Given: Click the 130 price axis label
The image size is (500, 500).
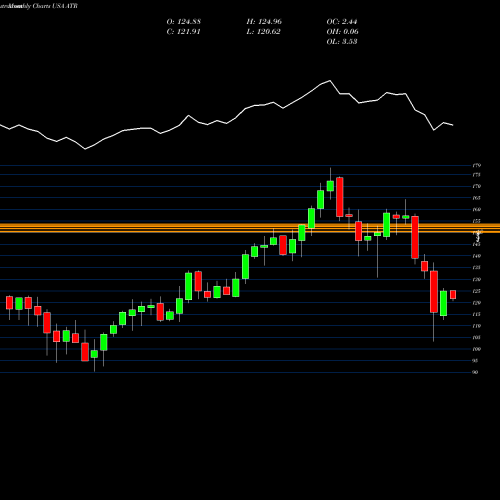Looking at the screenshot, I should pos(476,279).
